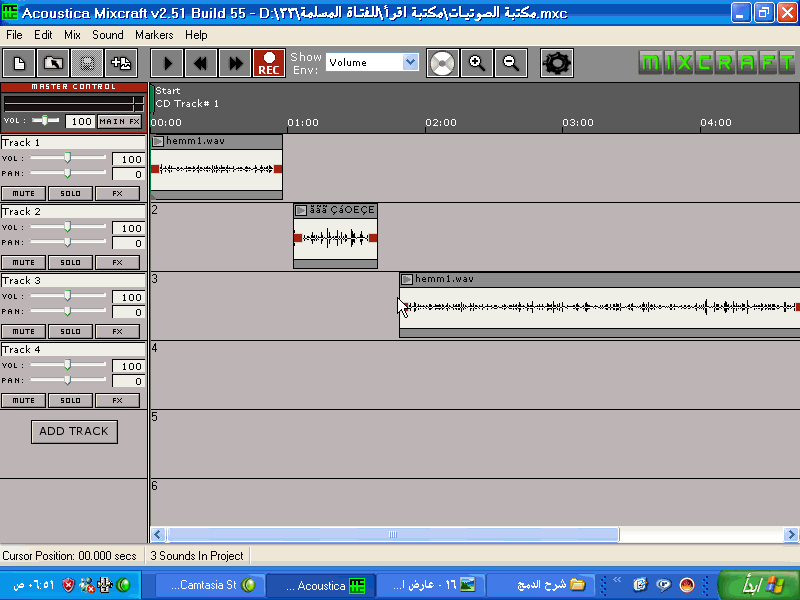This screenshot has width=800, height=600.
Task: Click the Acoustica taskbar button
Action: (x=321, y=585)
